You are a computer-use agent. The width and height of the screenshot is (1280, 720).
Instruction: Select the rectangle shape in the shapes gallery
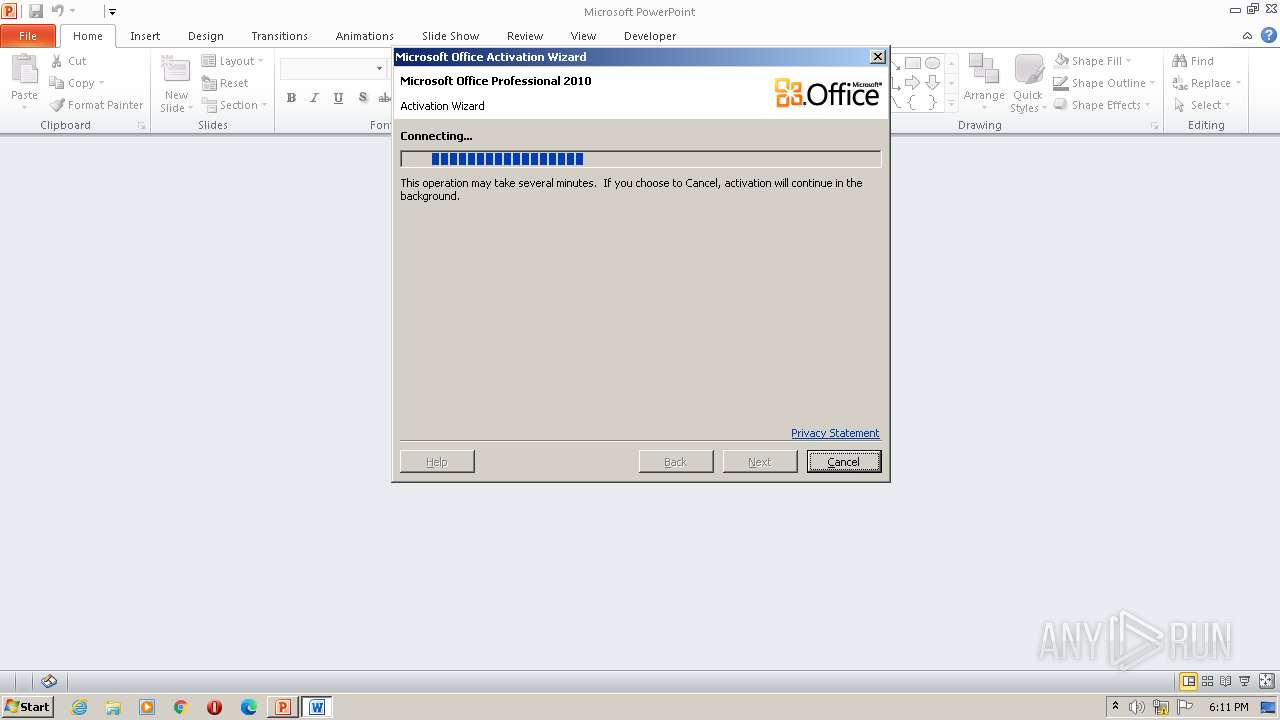[x=913, y=62]
